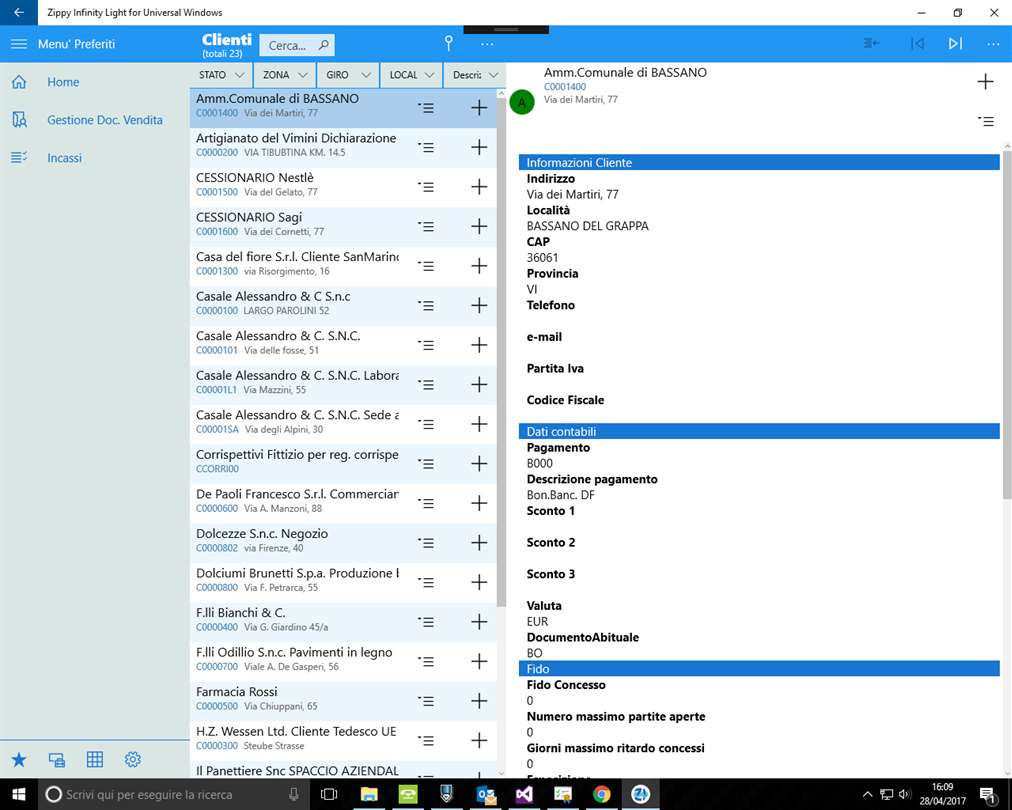1012x810 pixels.
Task: Open settings gear at bottom left
Action: (133, 760)
